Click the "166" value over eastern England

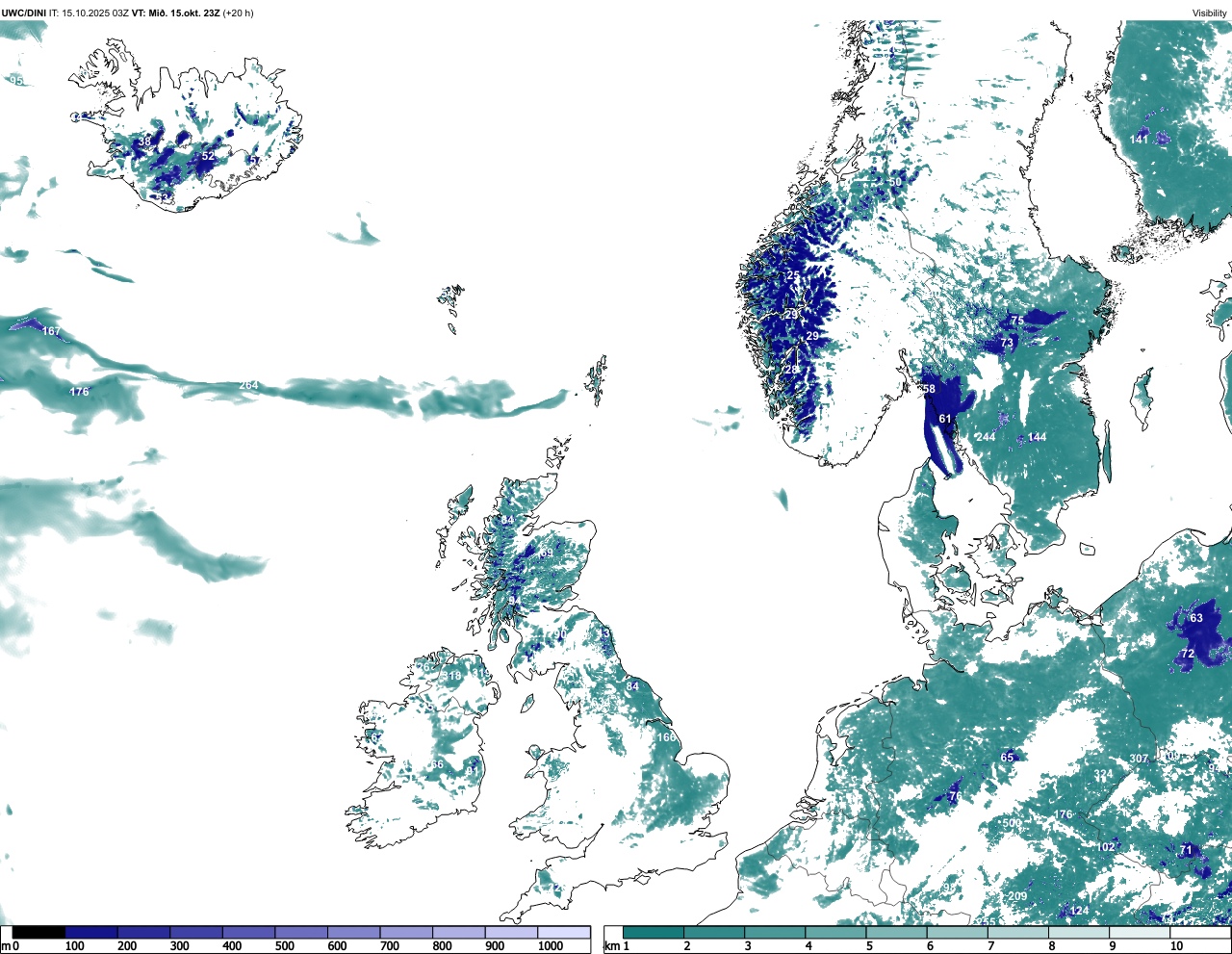[x=666, y=737]
